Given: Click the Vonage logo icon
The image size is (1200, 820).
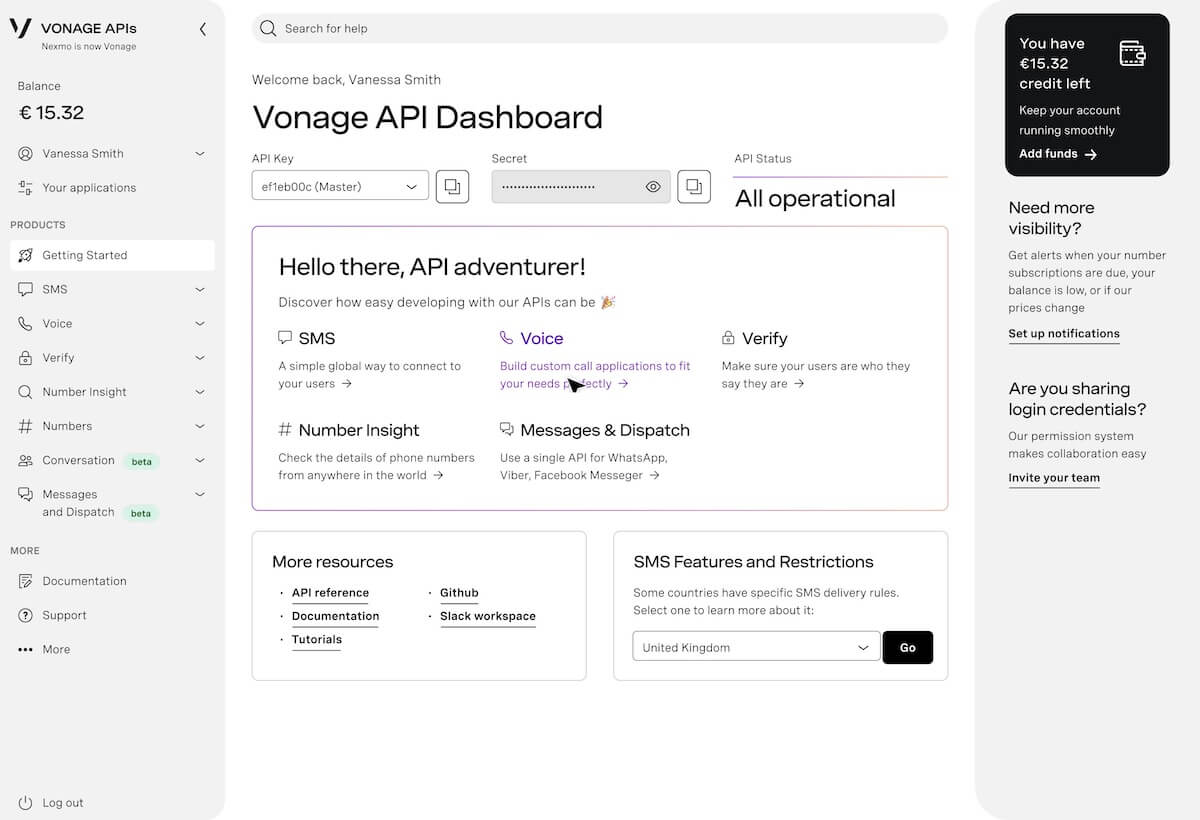Looking at the screenshot, I should click(x=20, y=28).
